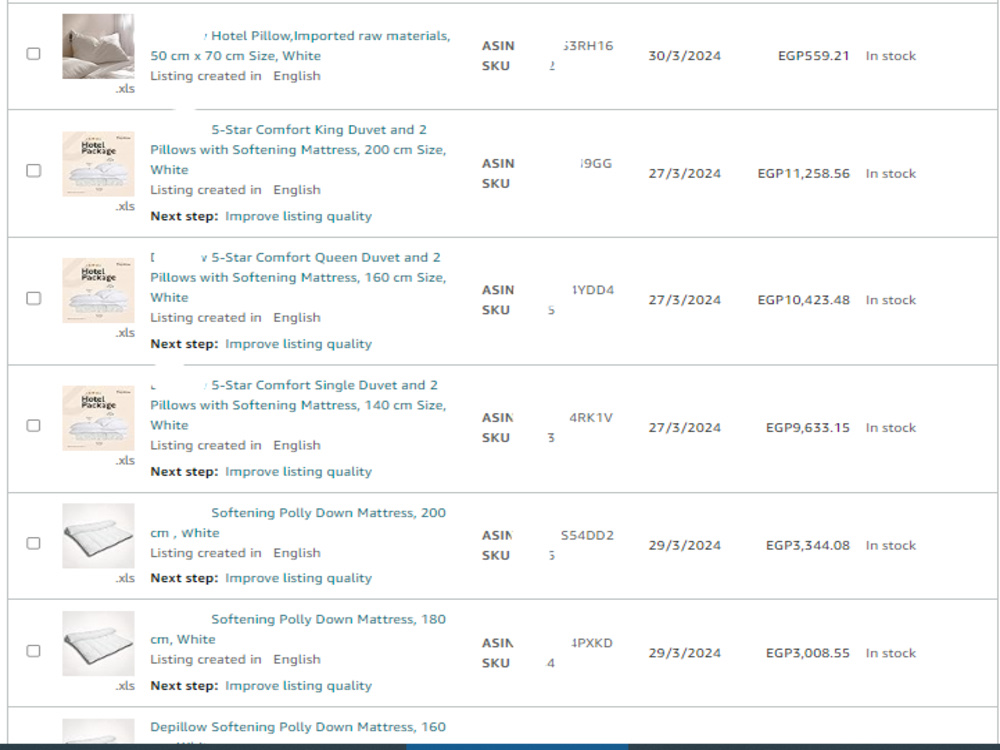Select the Single Duvet In stock status
The image size is (1000, 750).
[891, 427]
